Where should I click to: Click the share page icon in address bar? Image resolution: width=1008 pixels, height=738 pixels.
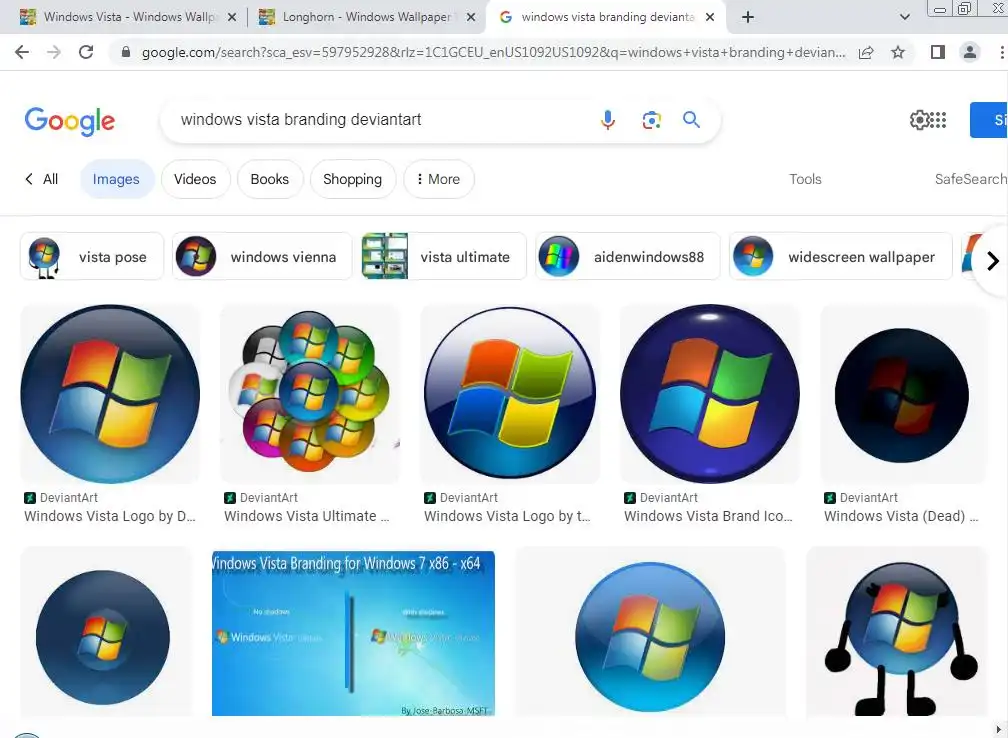[866, 53]
